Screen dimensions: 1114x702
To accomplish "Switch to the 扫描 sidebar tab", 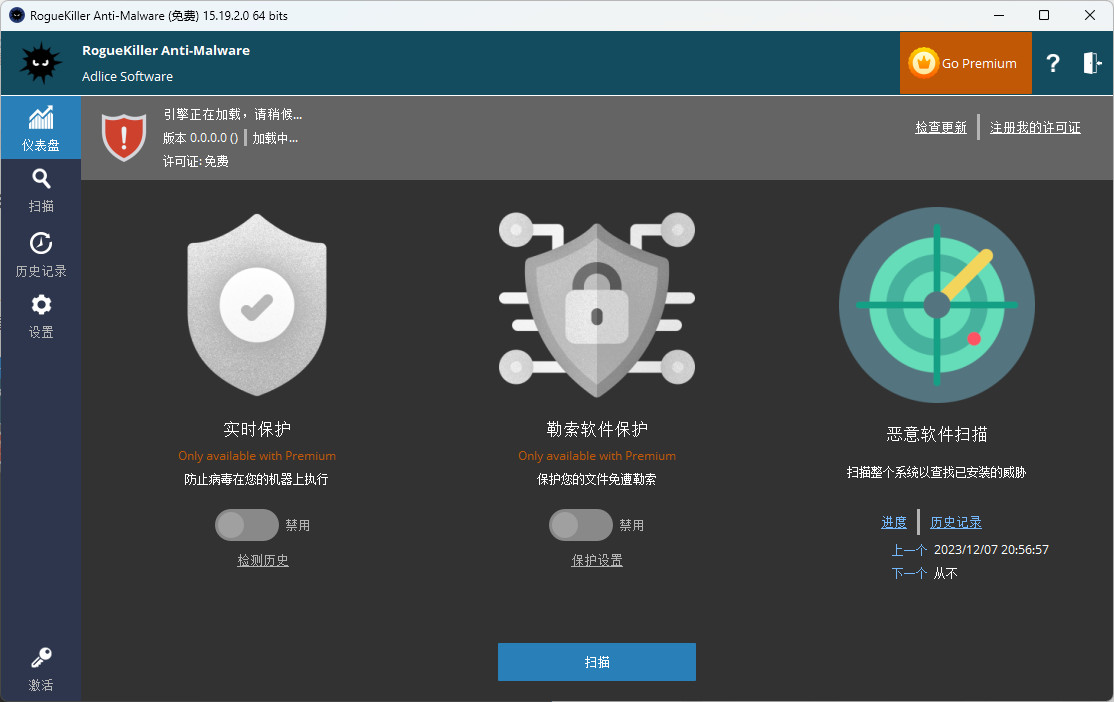I will point(40,190).
